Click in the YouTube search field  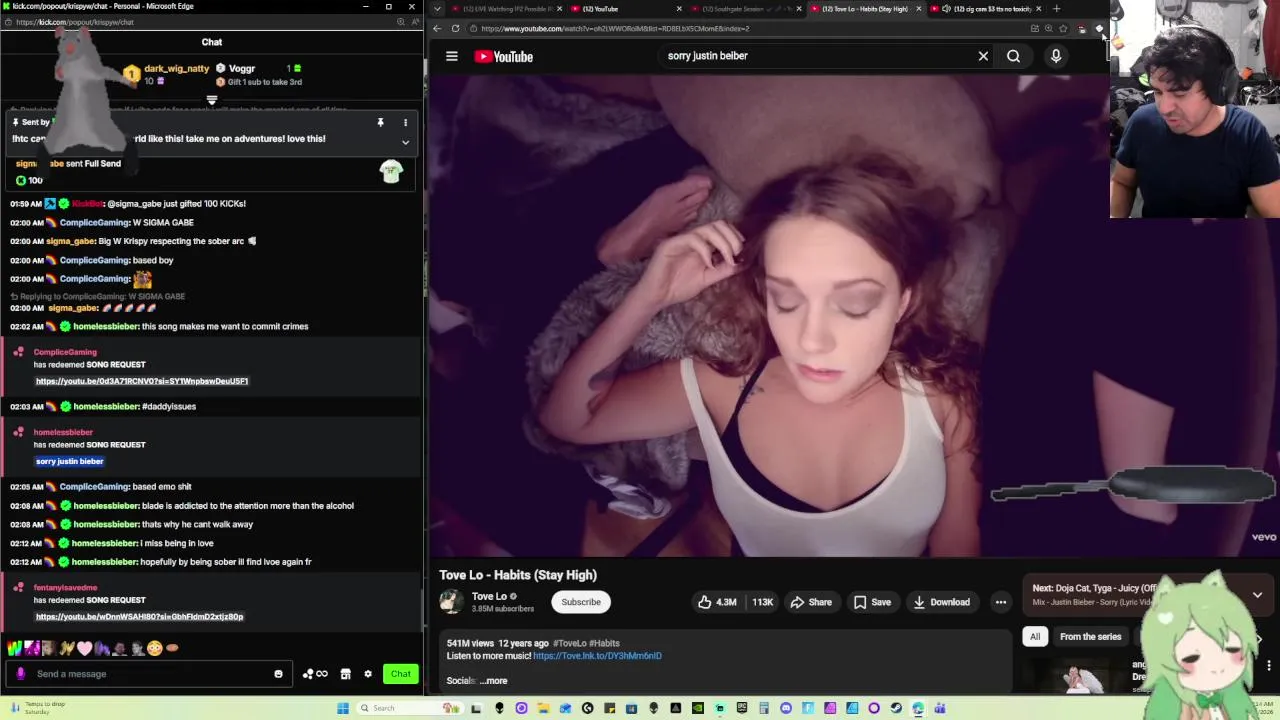815,56
